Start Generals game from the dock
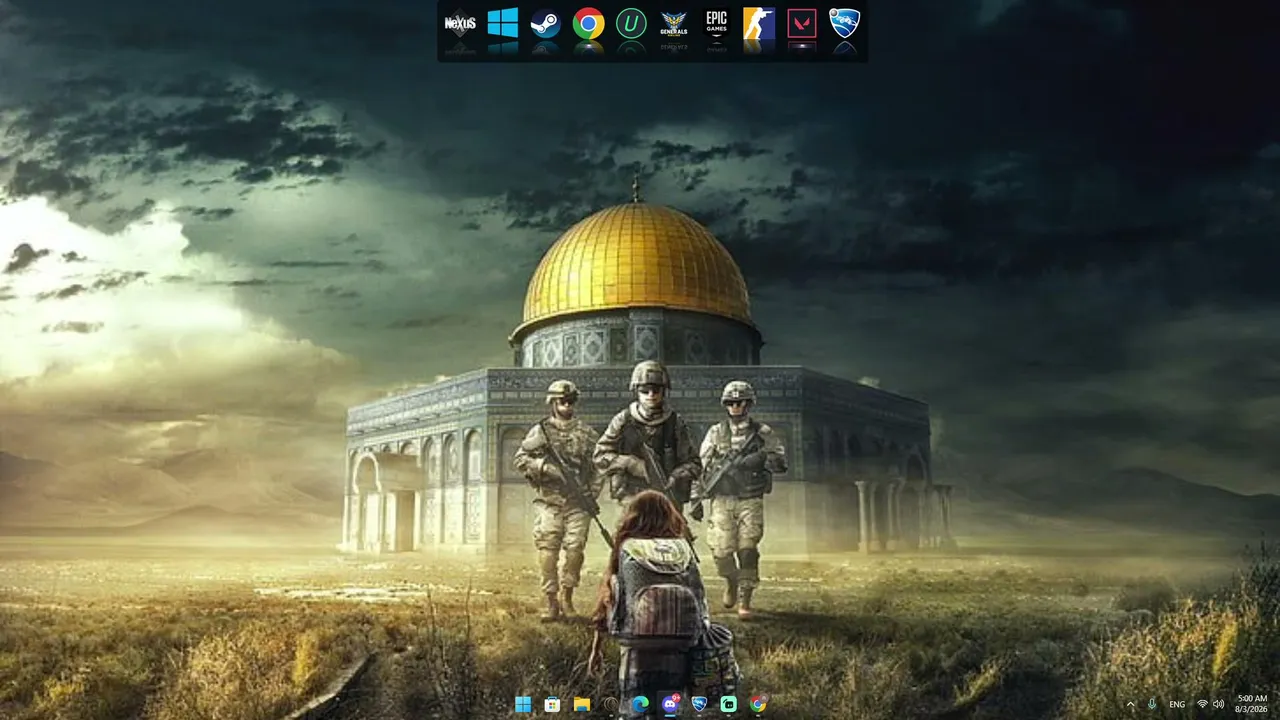This screenshot has width=1280, height=720. [674, 23]
